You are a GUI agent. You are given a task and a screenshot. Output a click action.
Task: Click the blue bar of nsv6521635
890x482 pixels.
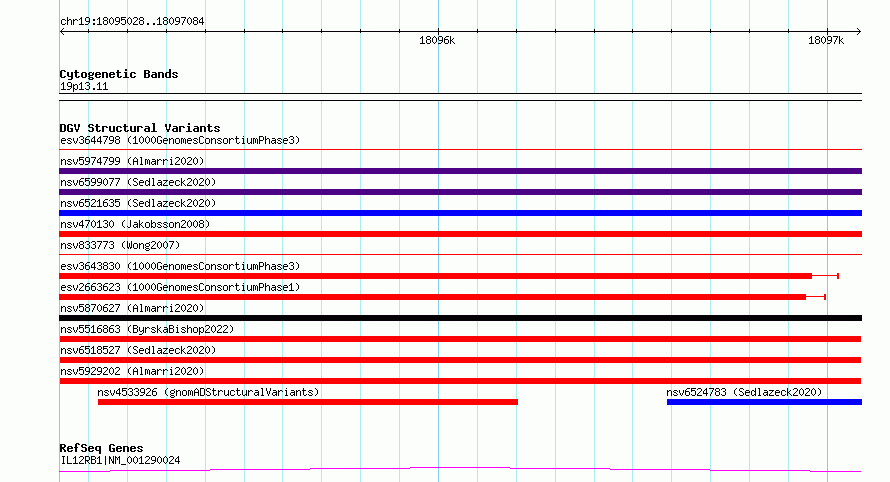(x=460, y=213)
